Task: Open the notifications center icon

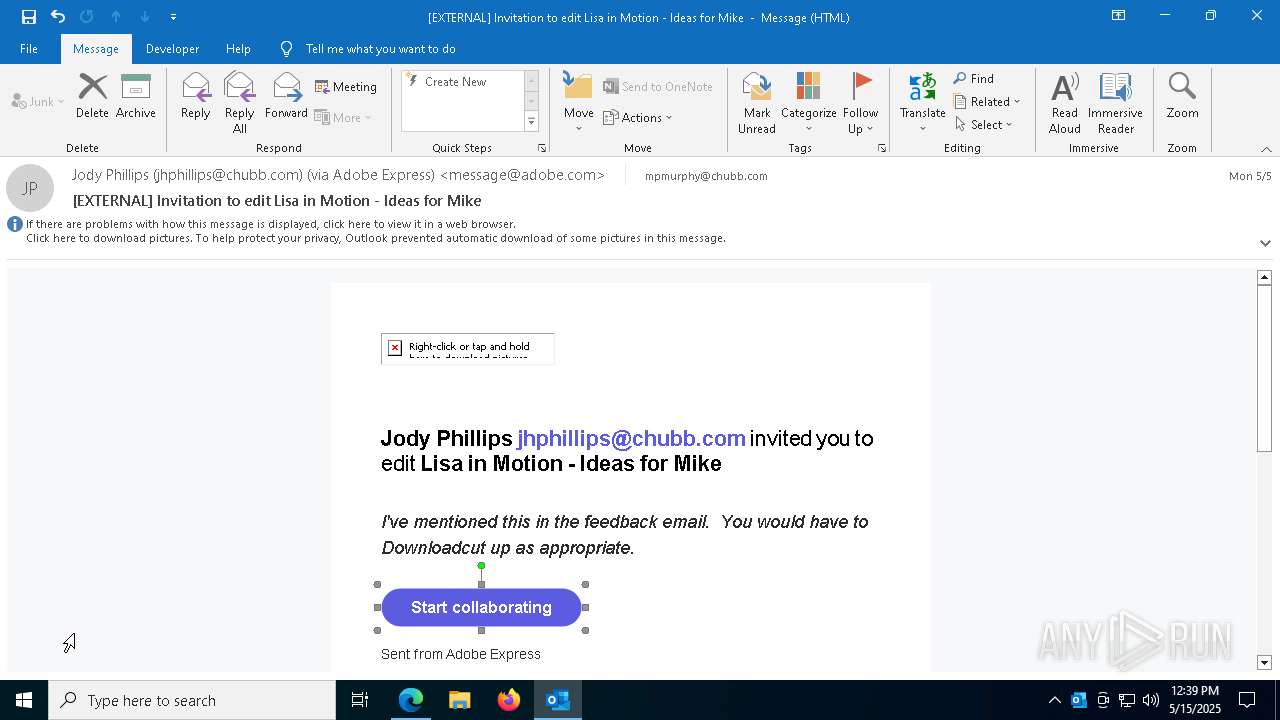Action: (1248, 700)
